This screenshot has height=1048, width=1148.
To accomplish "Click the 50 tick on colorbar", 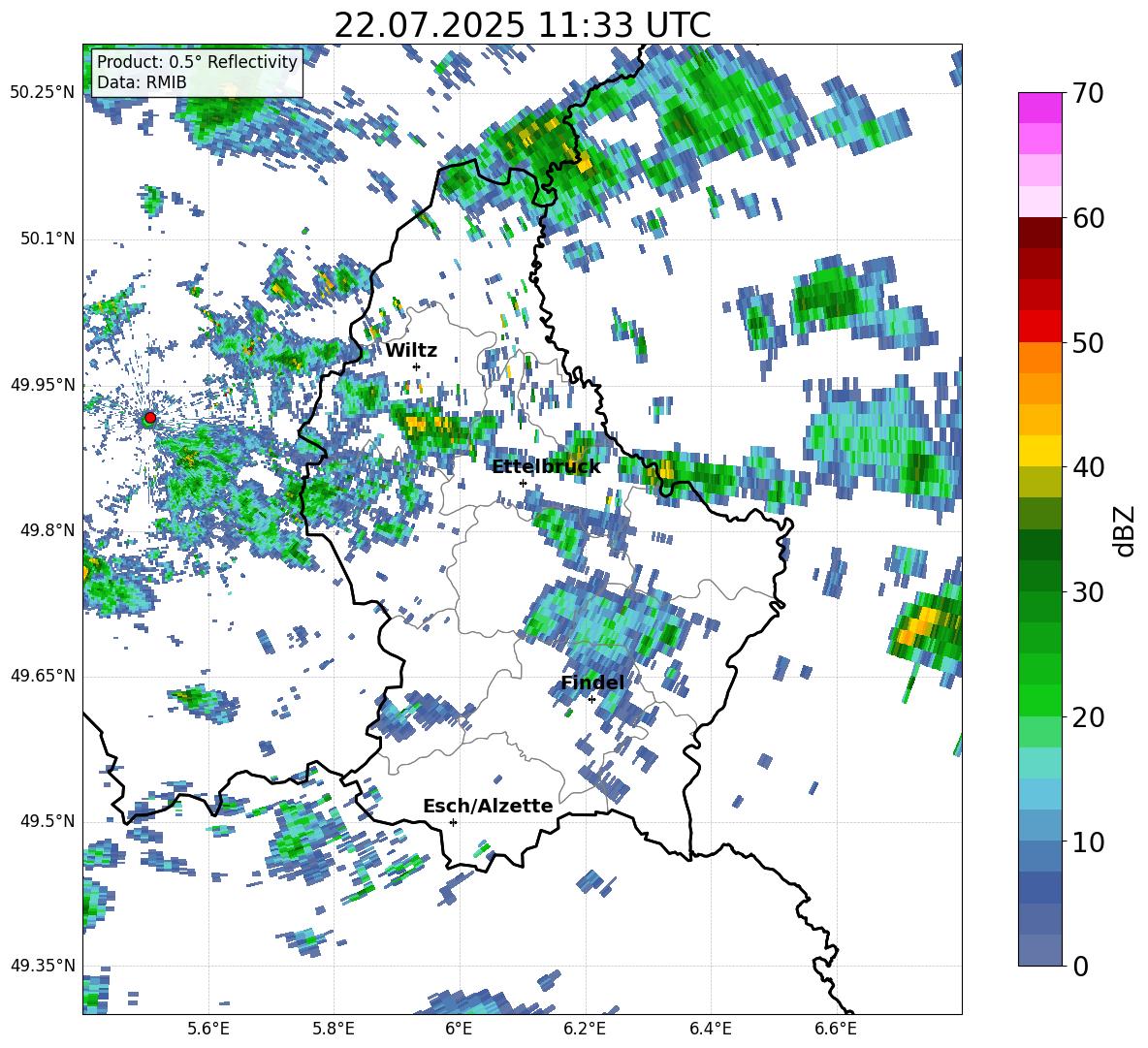I will (x=1090, y=342).
